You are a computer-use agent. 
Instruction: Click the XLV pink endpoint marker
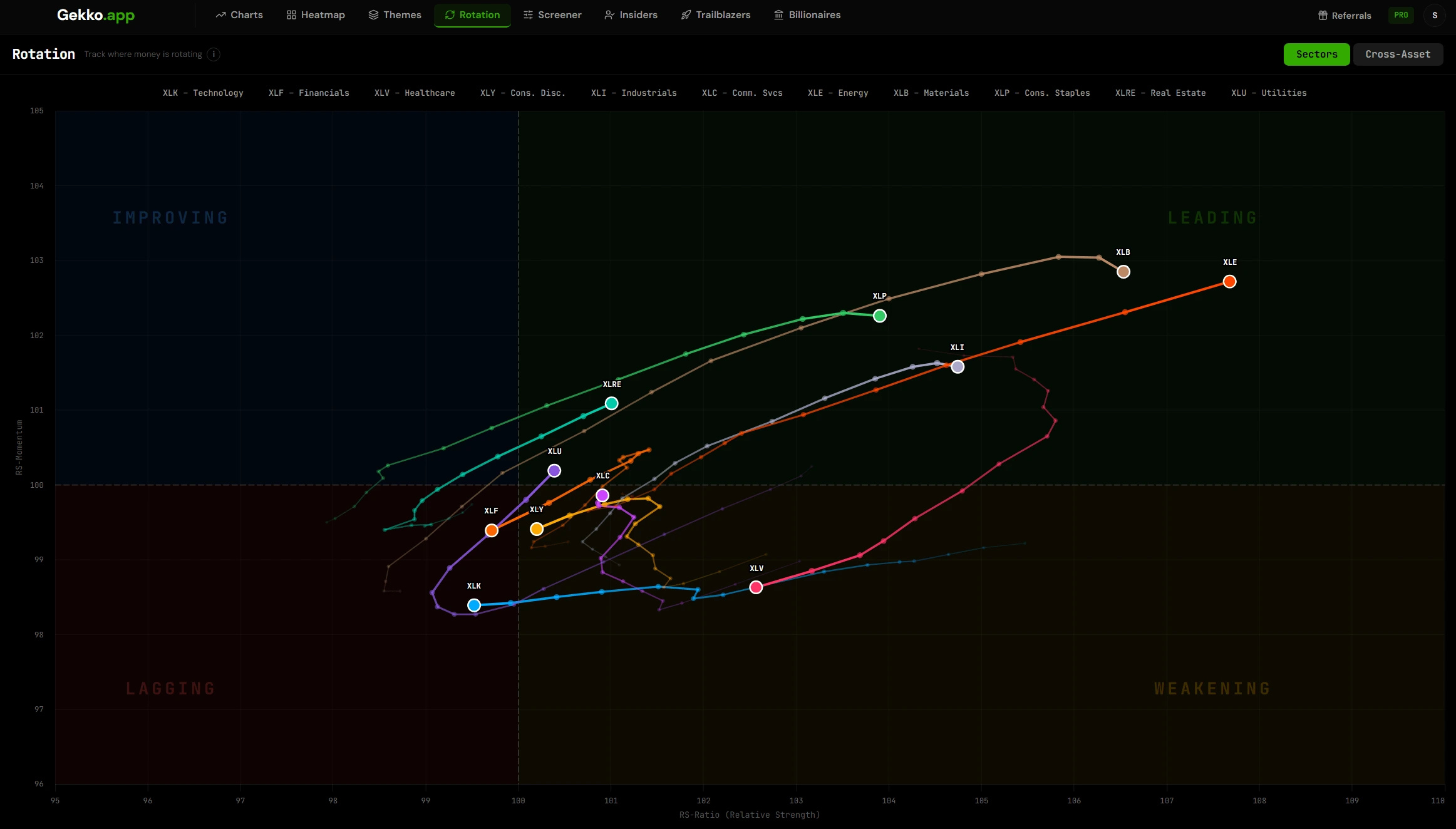(x=756, y=587)
